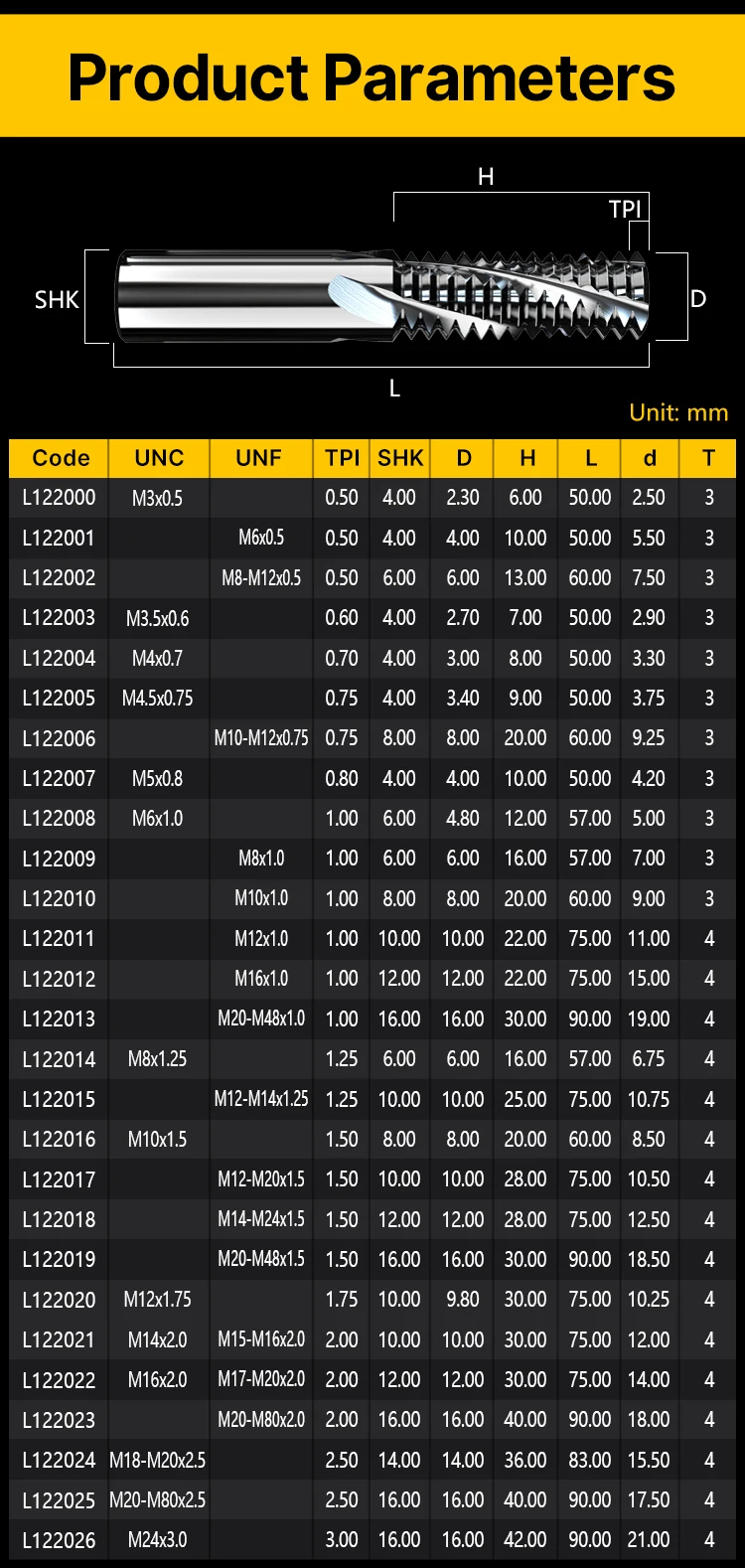Click the L122026 code cell
Viewport: 745px width, 1568px height.
click(59, 1541)
